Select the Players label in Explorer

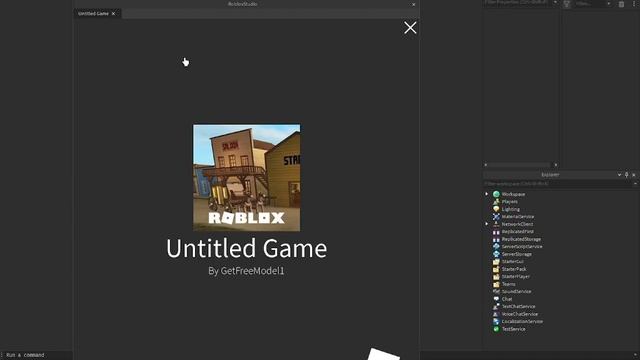[x=509, y=202]
